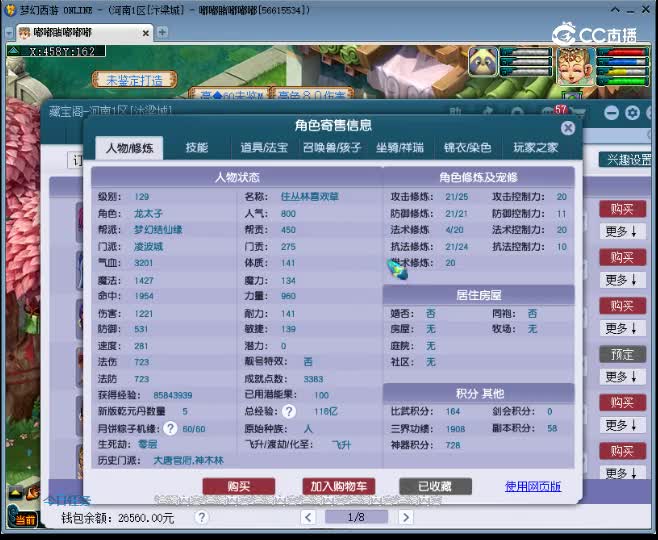Switch to the 玩家之家 tab
The width and height of the screenshot is (658, 540).
pyautogui.click(x=535, y=147)
